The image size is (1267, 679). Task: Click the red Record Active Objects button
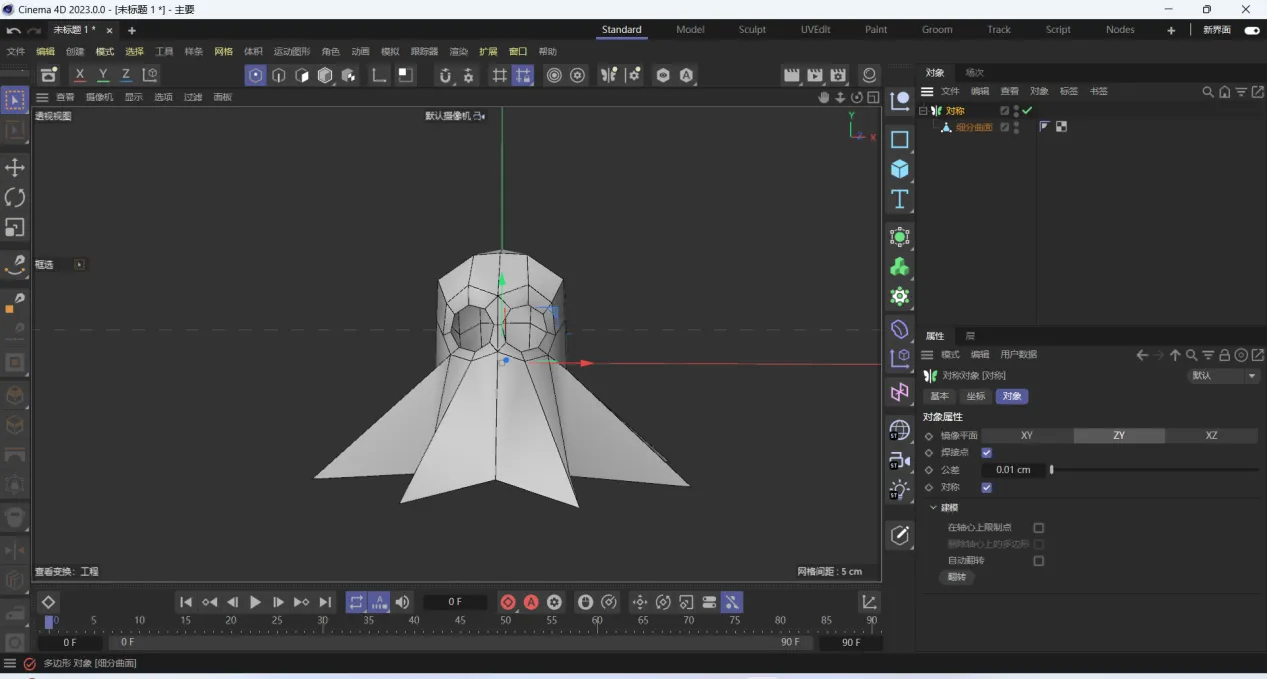coord(508,602)
